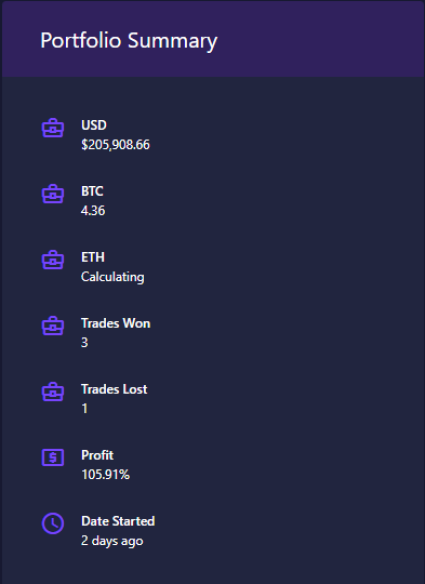425x584 pixels.
Task: Click the $205,908.66 balance value
Action: click(x=115, y=145)
